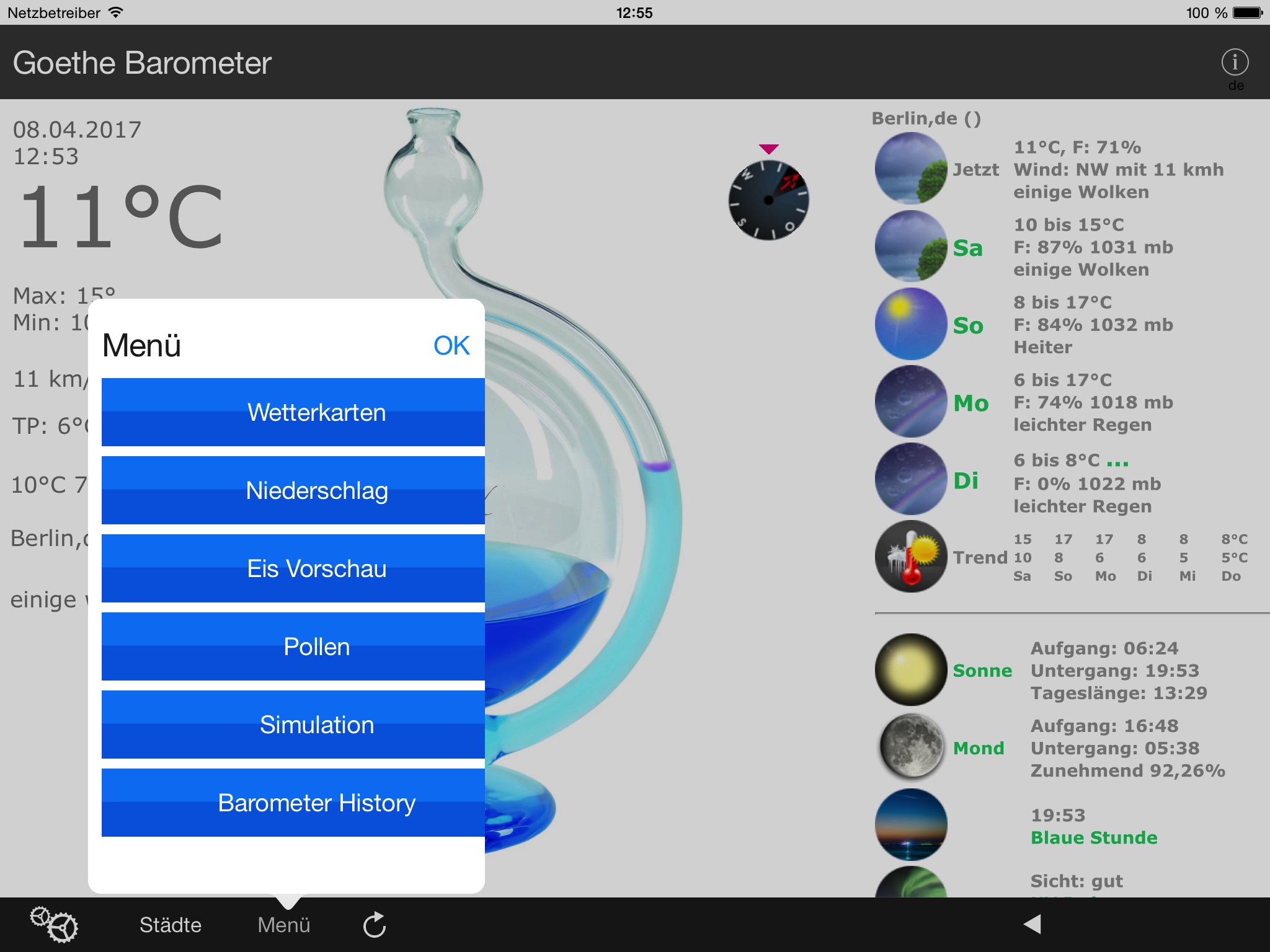Click the Sonne (sun) weather icon

click(909, 670)
